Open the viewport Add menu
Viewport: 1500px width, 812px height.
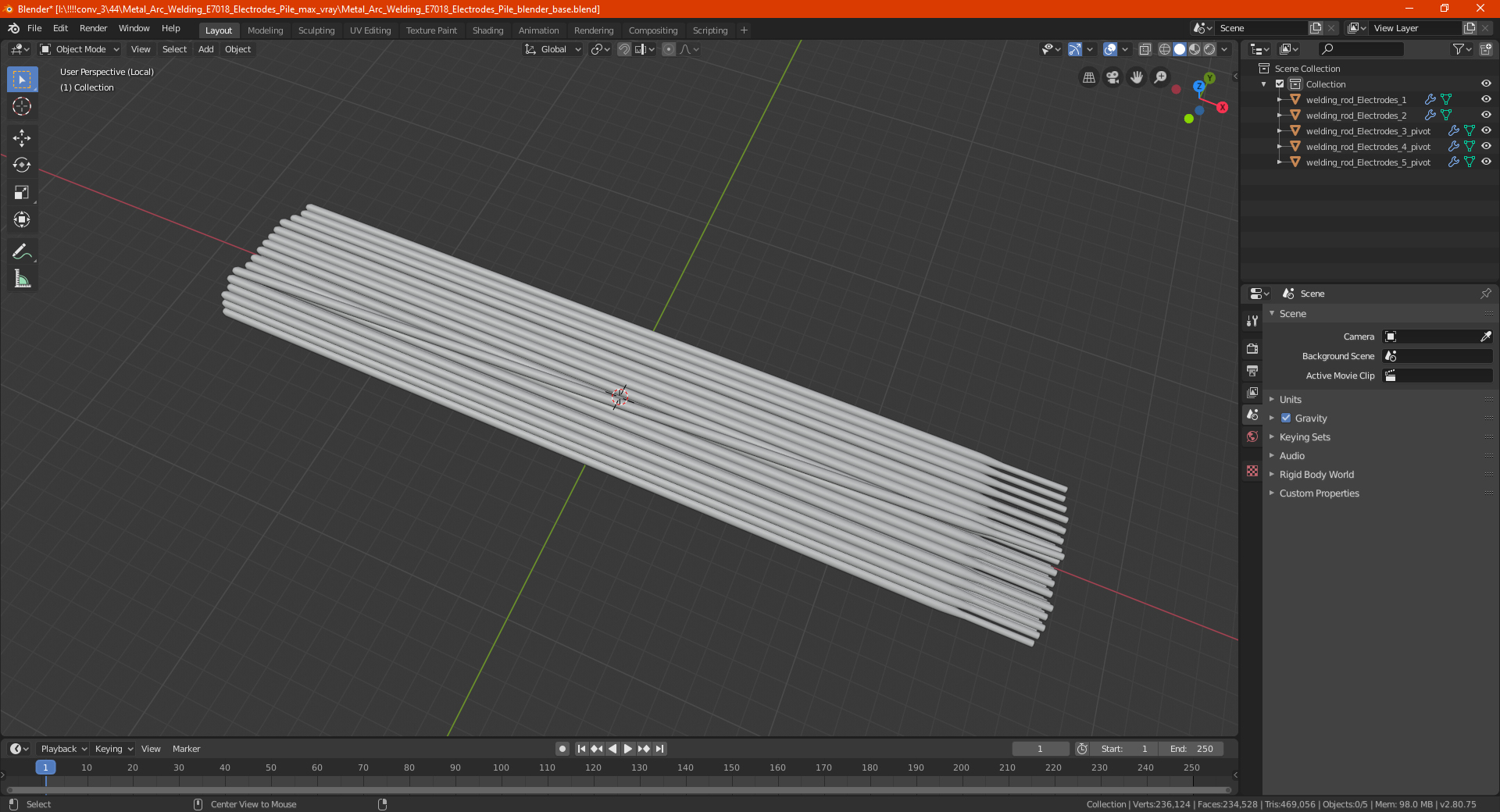[205, 49]
